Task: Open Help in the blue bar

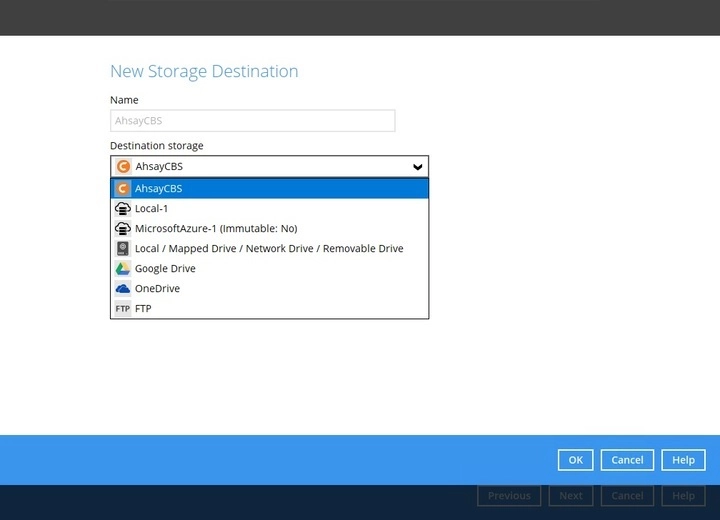Action: tap(683, 460)
